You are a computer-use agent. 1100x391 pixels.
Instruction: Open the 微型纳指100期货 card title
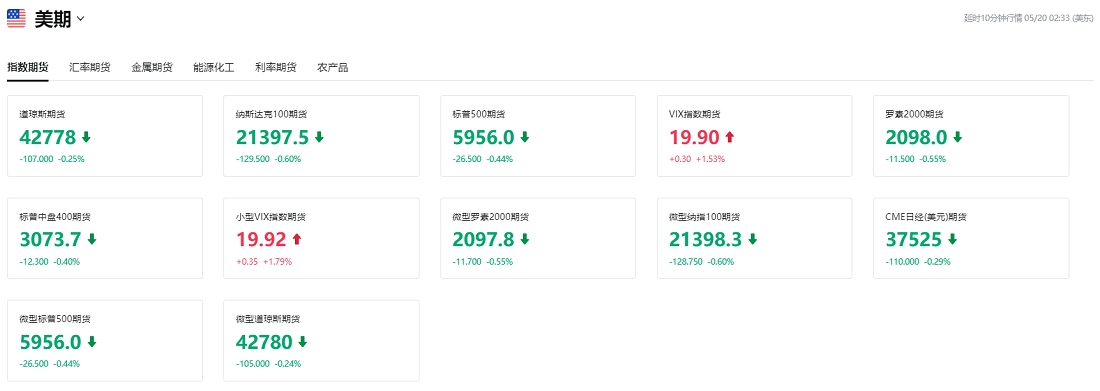coord(704,217)
